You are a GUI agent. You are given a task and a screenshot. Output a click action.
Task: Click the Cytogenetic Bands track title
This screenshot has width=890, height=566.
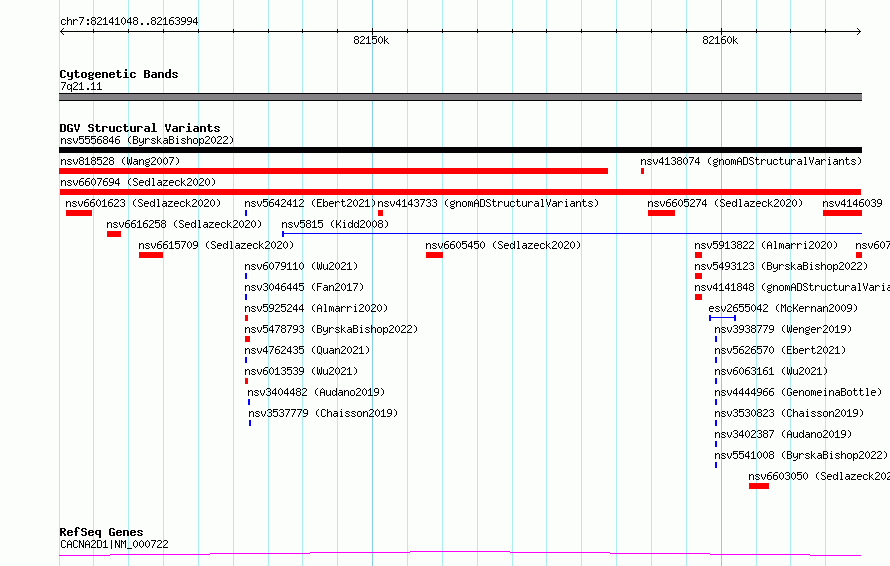(119, 74)
